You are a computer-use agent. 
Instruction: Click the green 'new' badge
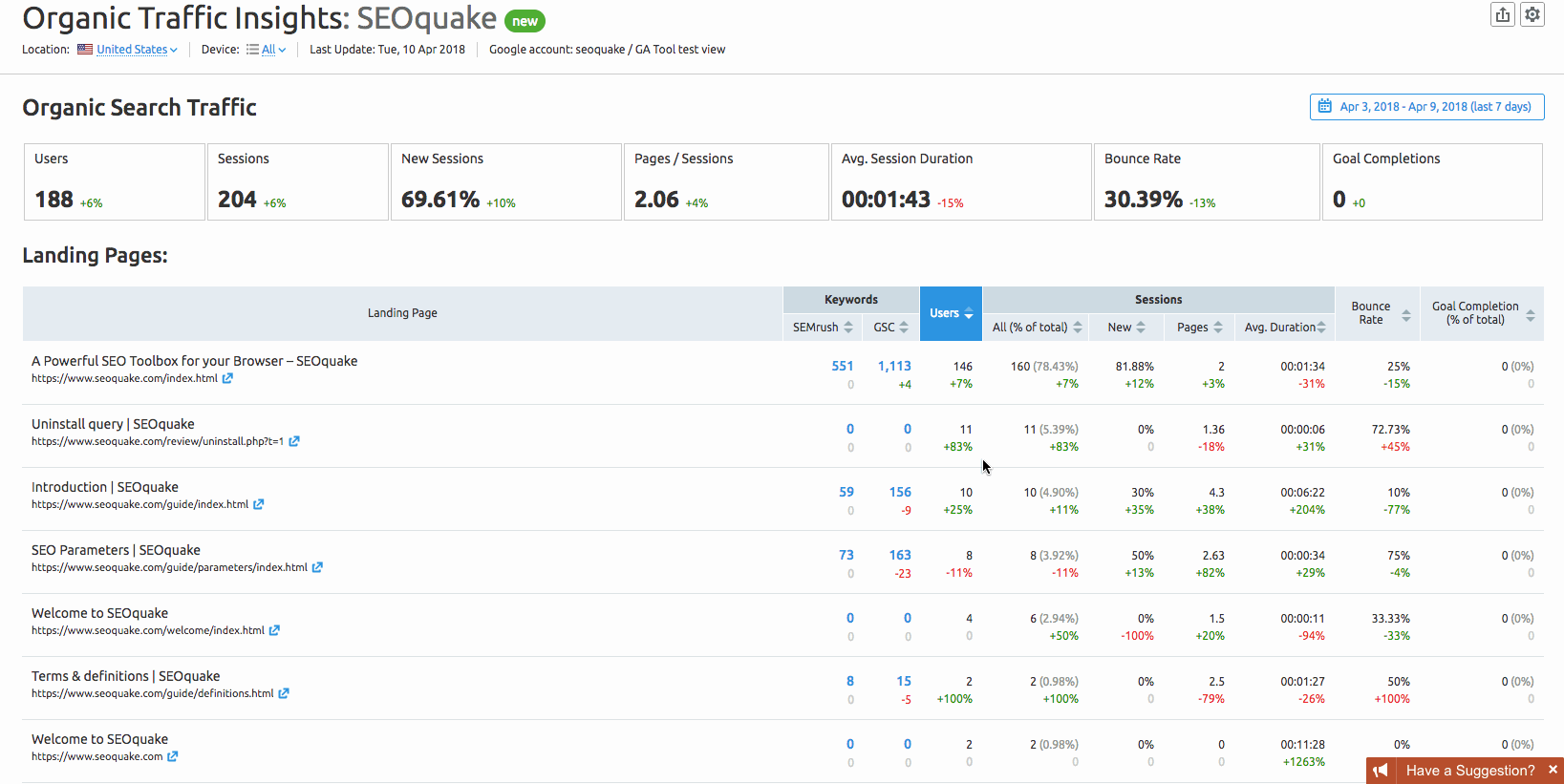click(x=525, y=21)
